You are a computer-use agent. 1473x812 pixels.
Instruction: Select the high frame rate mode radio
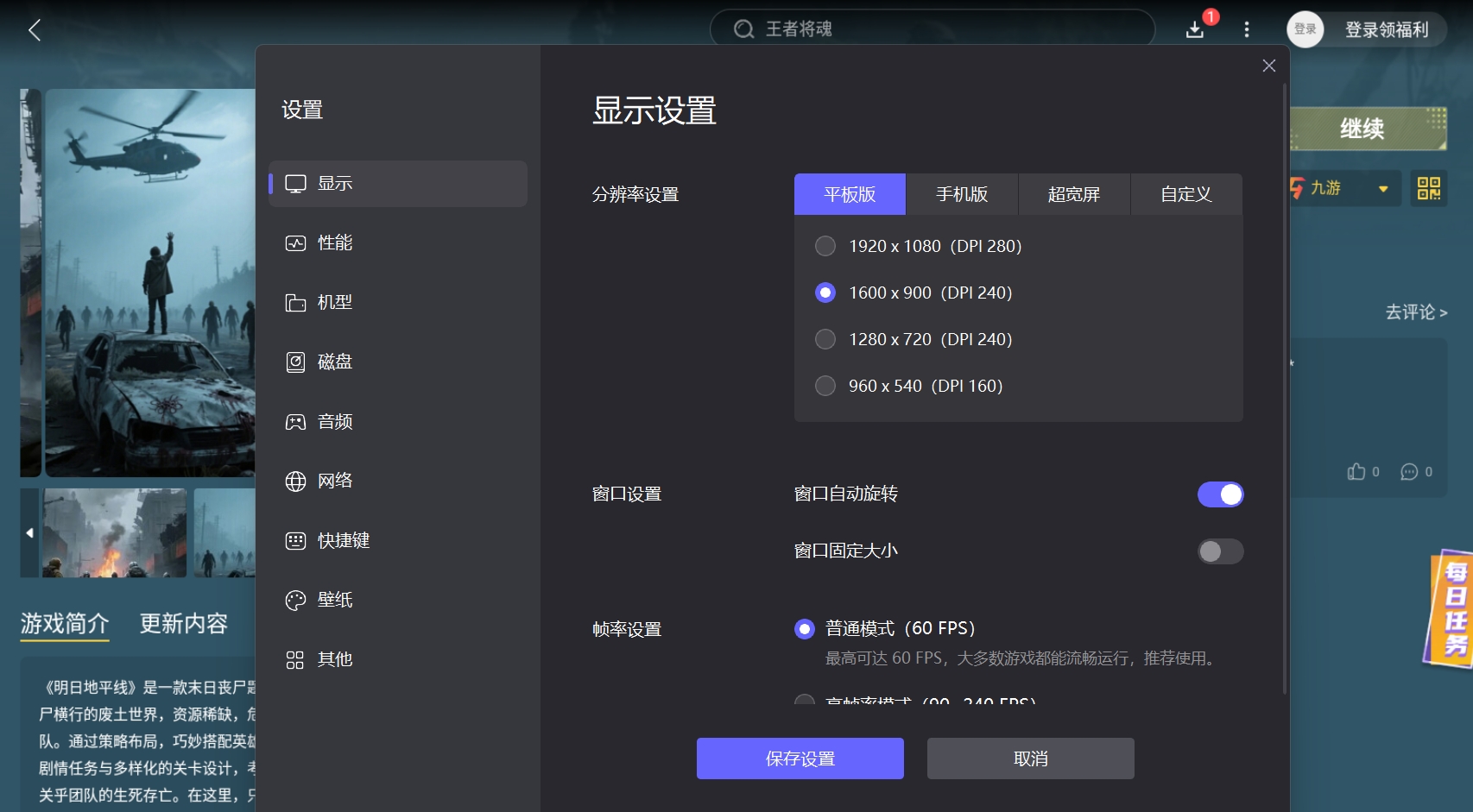point(805,699)
